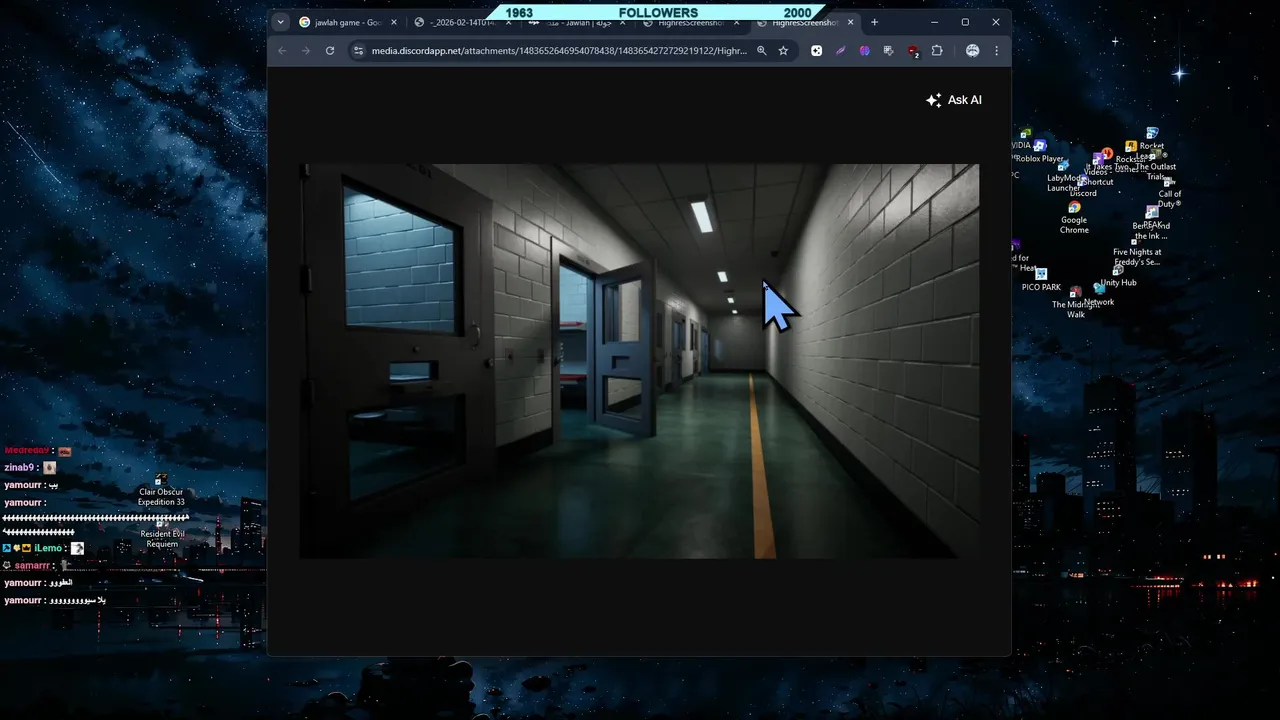Close the _2026-02-14T014 tab
This screenshot has height=720, width=1280.
(508, 22)
